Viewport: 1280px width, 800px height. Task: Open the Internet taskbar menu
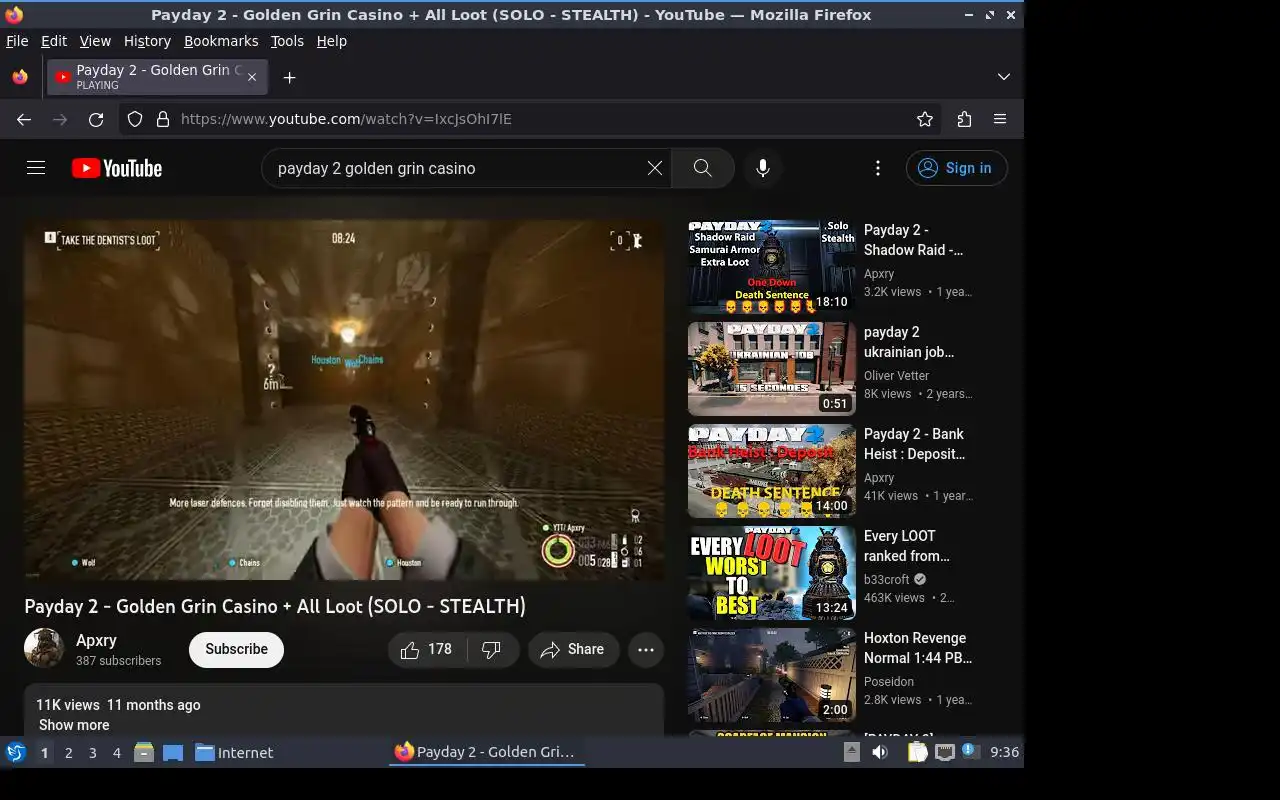pos(234,752)
